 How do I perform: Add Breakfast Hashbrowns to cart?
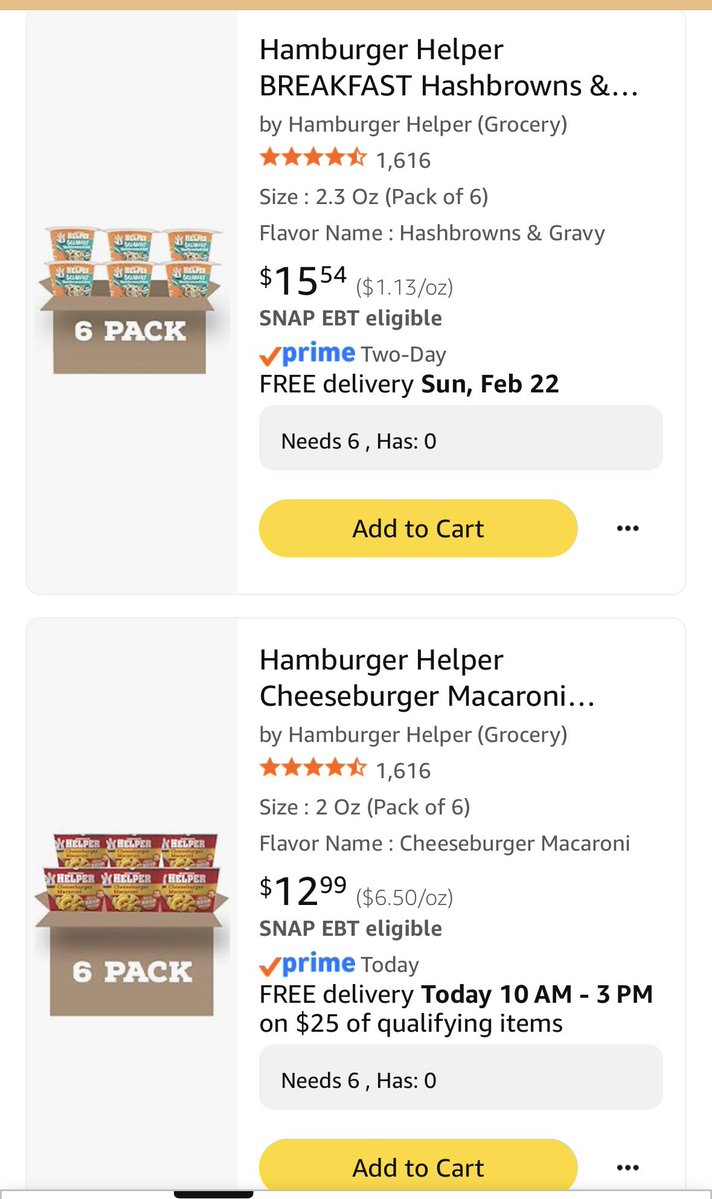pyautogui.click(x=418, y=528)
